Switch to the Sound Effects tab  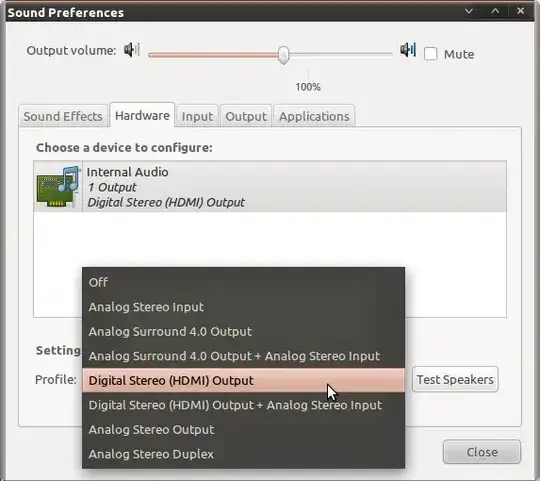pyautogui.click(x=63, y=116)
